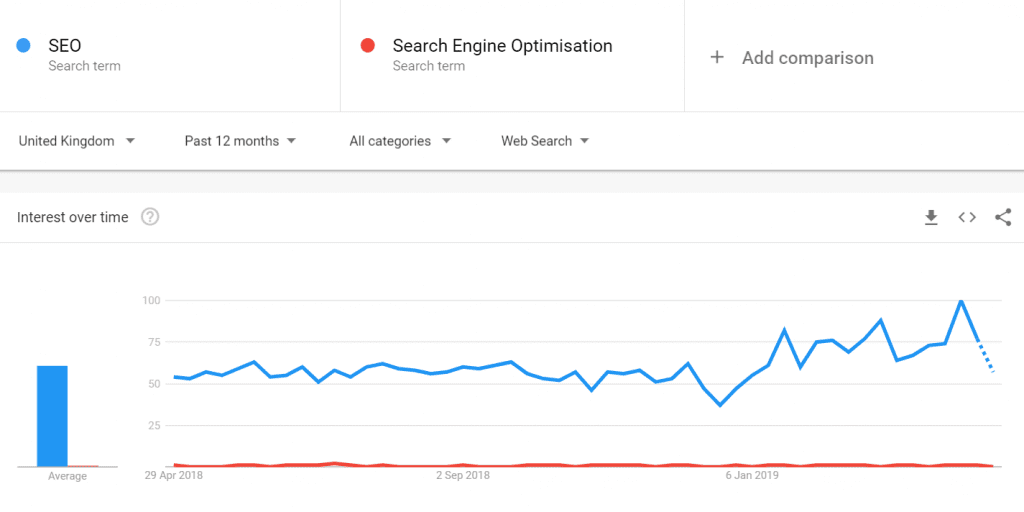1024x512 pixels.
Task: Select the 6 Jan 2019 axis label
Action: [752, 475]
